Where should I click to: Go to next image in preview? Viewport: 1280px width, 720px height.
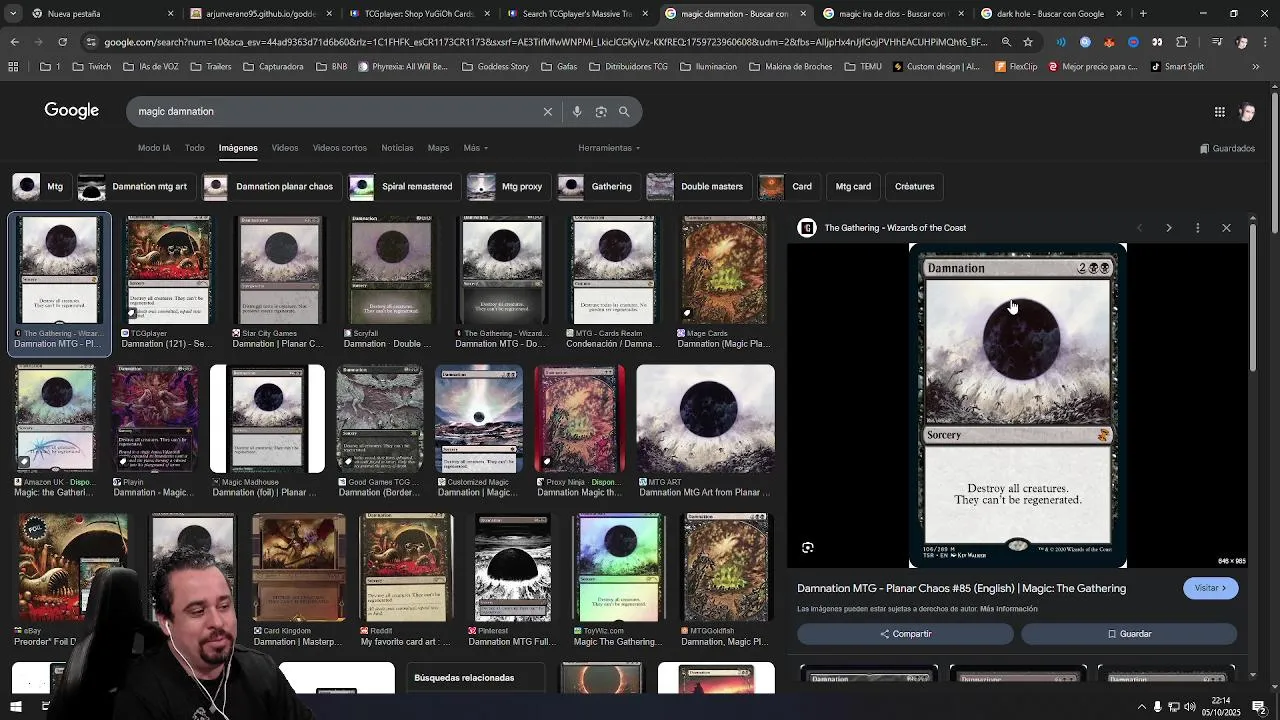pyautogui.click(x=1168, y=228)
